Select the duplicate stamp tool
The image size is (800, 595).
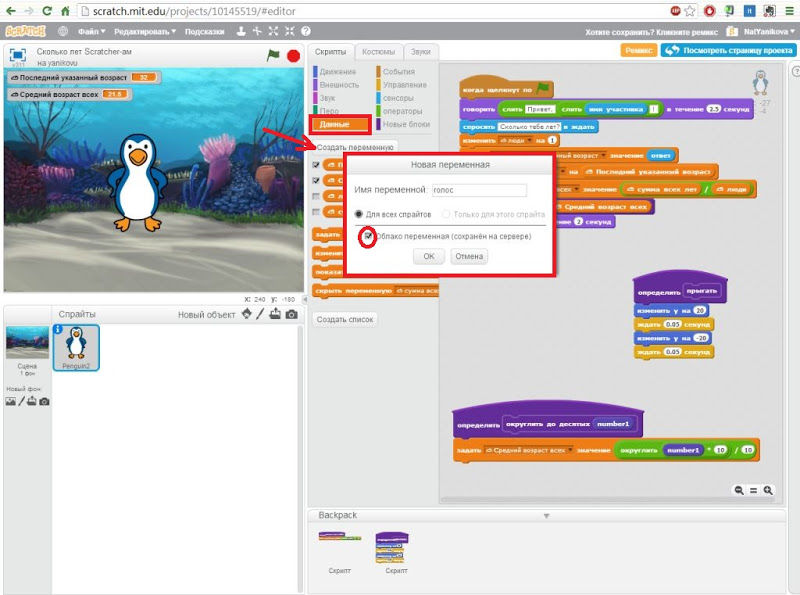[241, 31]
